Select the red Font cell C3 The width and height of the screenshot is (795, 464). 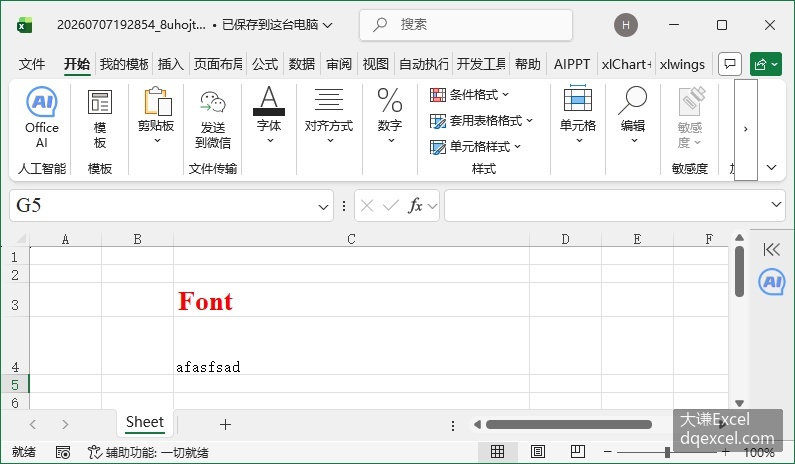tap(351, 300)
